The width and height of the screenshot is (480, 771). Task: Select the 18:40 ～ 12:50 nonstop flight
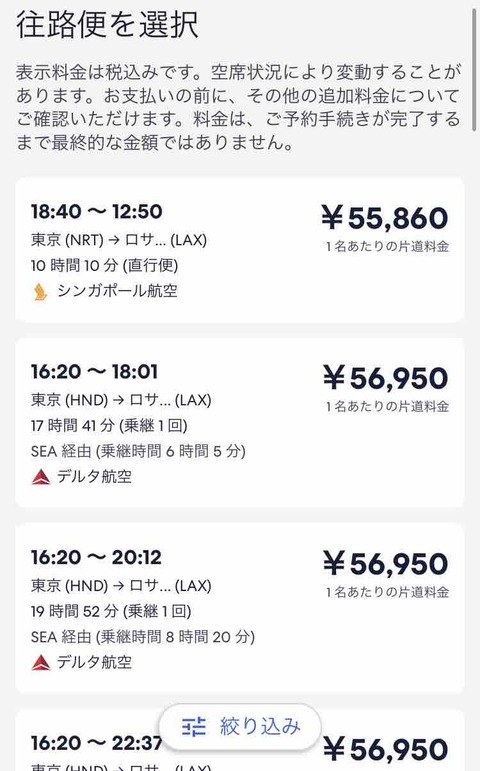click(x=240, y=250)
